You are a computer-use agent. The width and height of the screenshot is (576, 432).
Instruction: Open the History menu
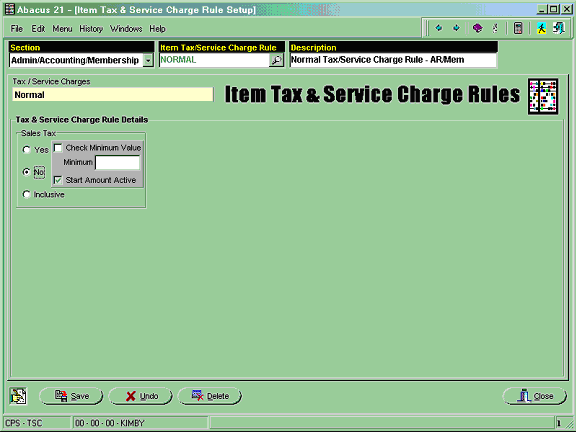91,29
